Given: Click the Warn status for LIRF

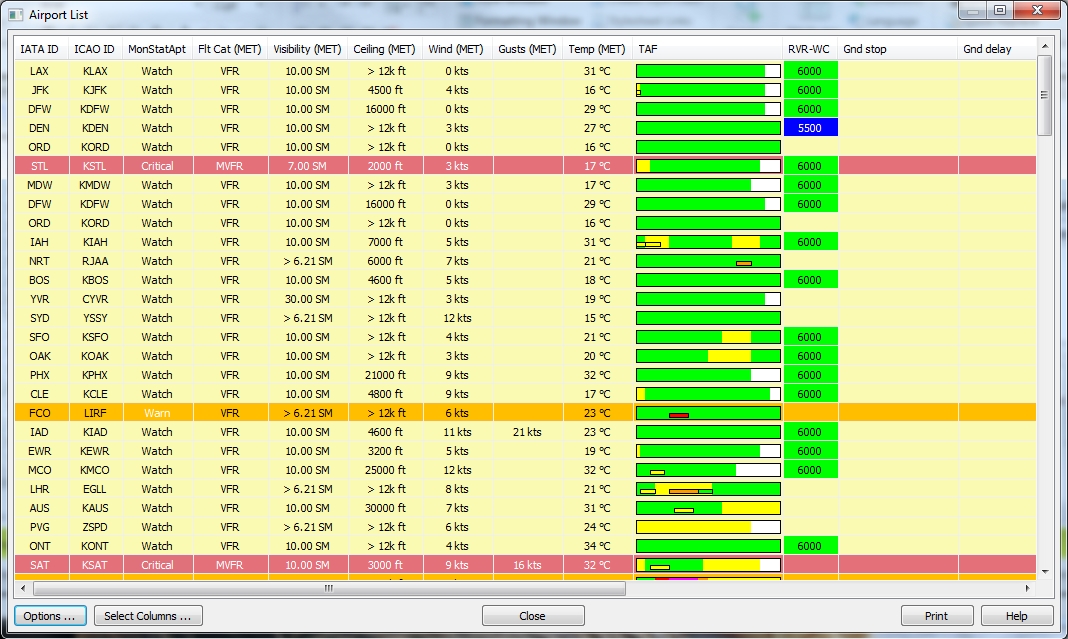Looking at the screenshot, I should pos(157,413).
